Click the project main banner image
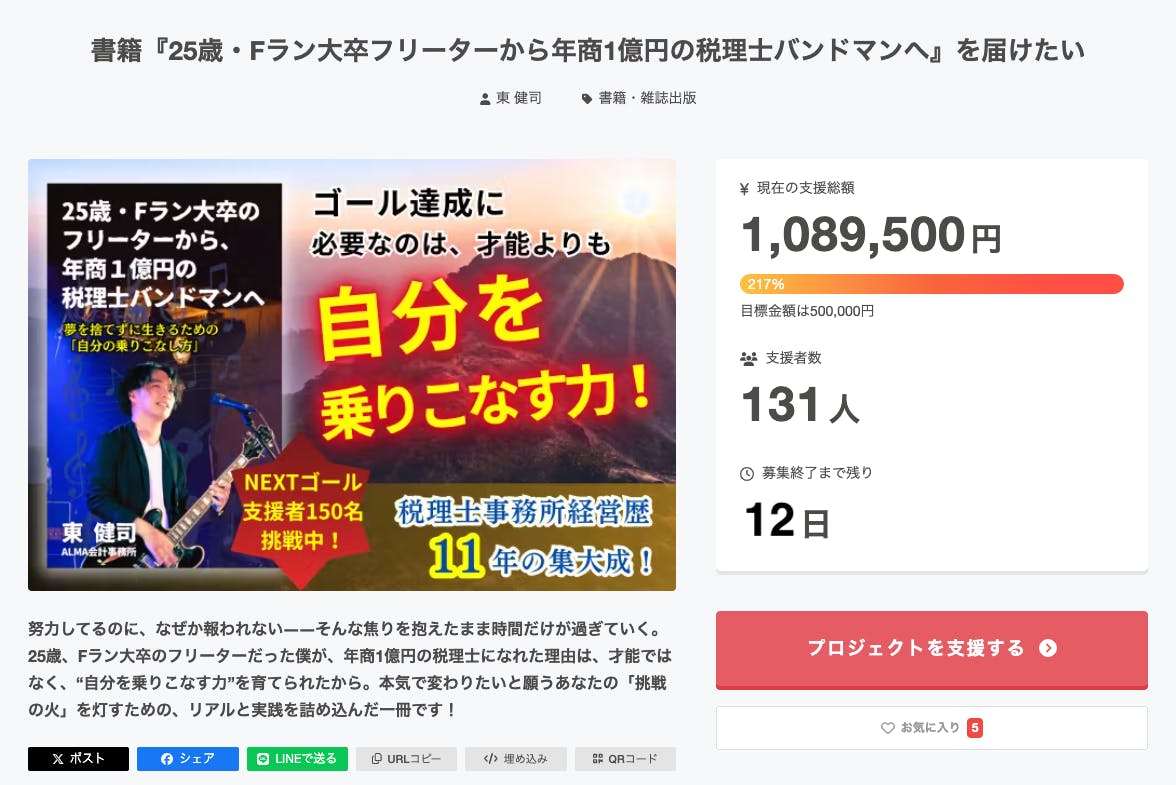Screen dimensions: 1176x785 [352, 374]
